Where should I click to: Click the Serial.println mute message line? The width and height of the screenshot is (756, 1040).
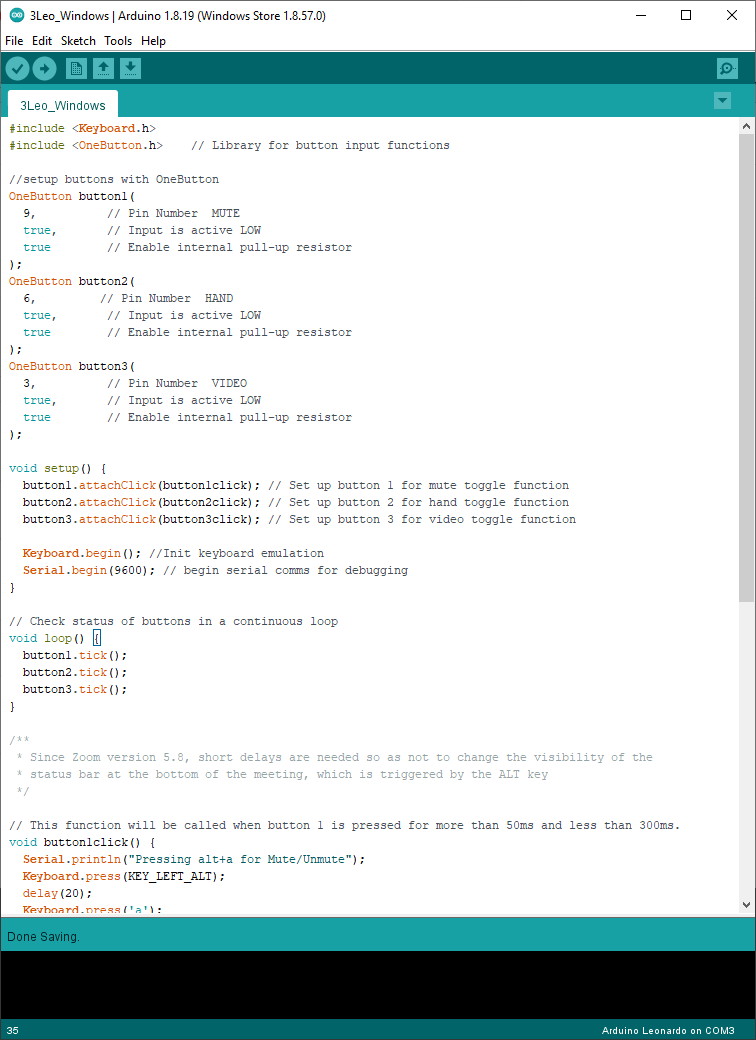pyautogui.click(x=194, y=860)
